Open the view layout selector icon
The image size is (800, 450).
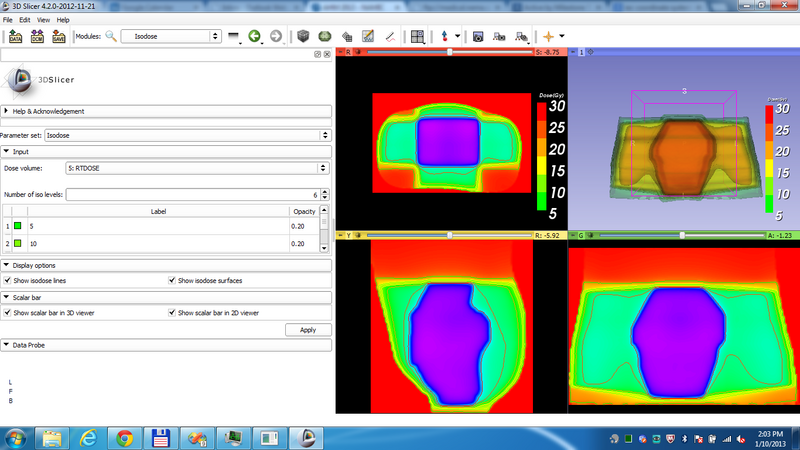(x=419, y=36)
